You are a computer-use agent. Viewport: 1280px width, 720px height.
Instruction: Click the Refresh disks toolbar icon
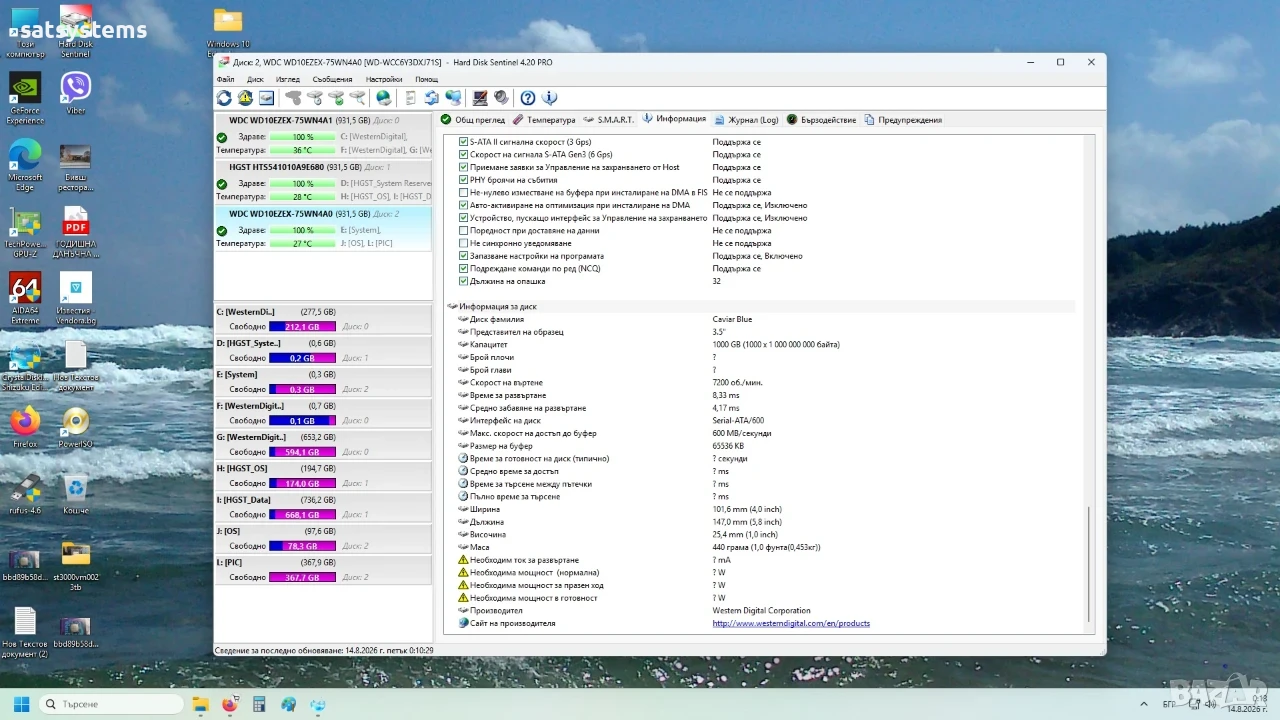pos(224,98)
